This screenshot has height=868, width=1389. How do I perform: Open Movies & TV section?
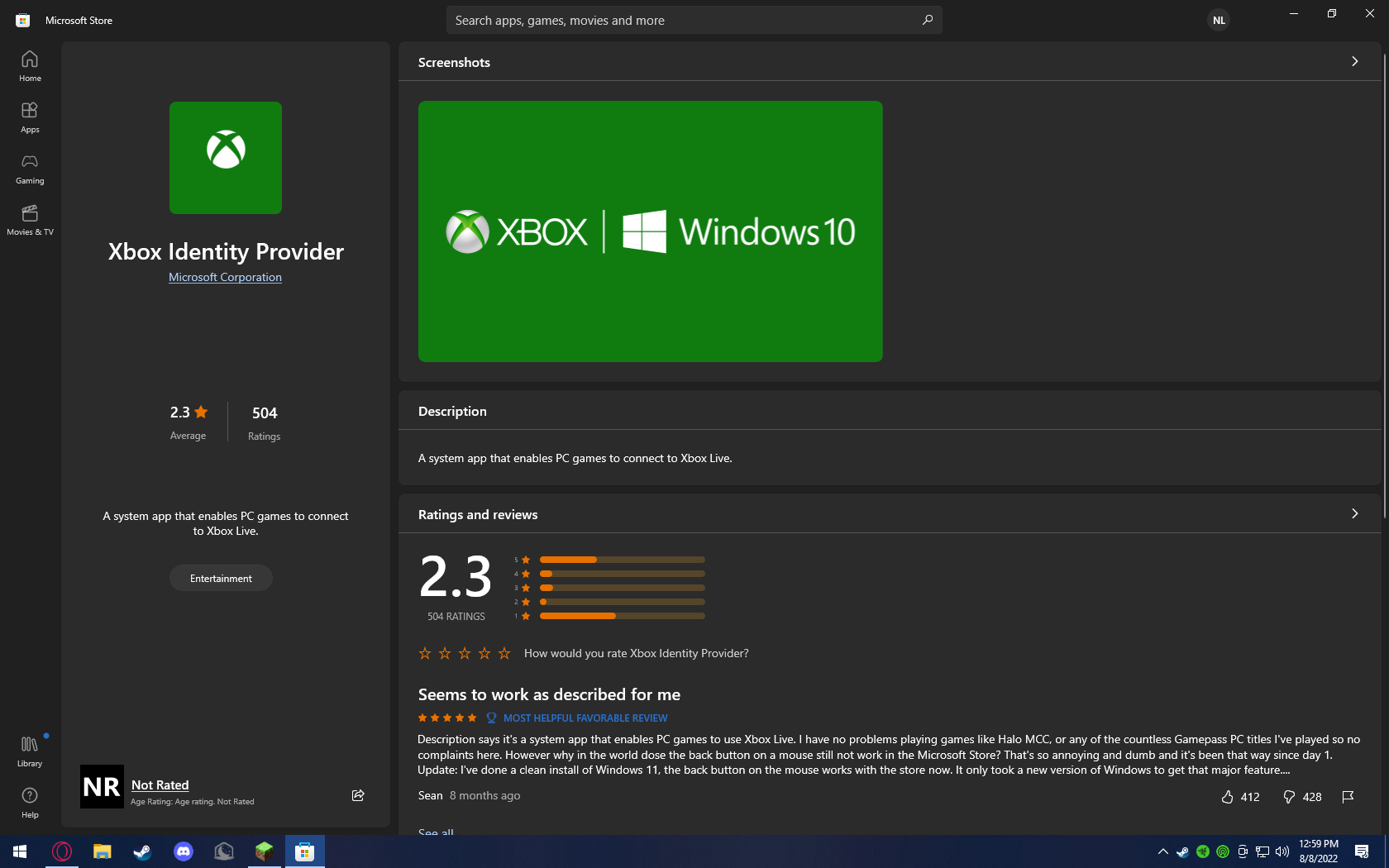30,220
